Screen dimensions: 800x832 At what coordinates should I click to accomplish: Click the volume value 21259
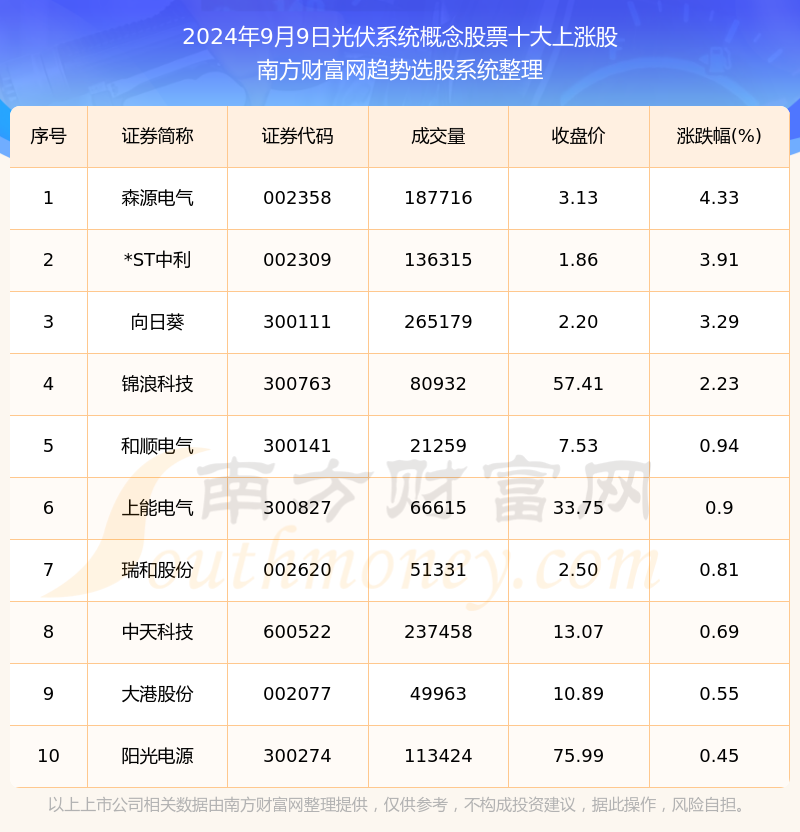(x=438, y=446)
